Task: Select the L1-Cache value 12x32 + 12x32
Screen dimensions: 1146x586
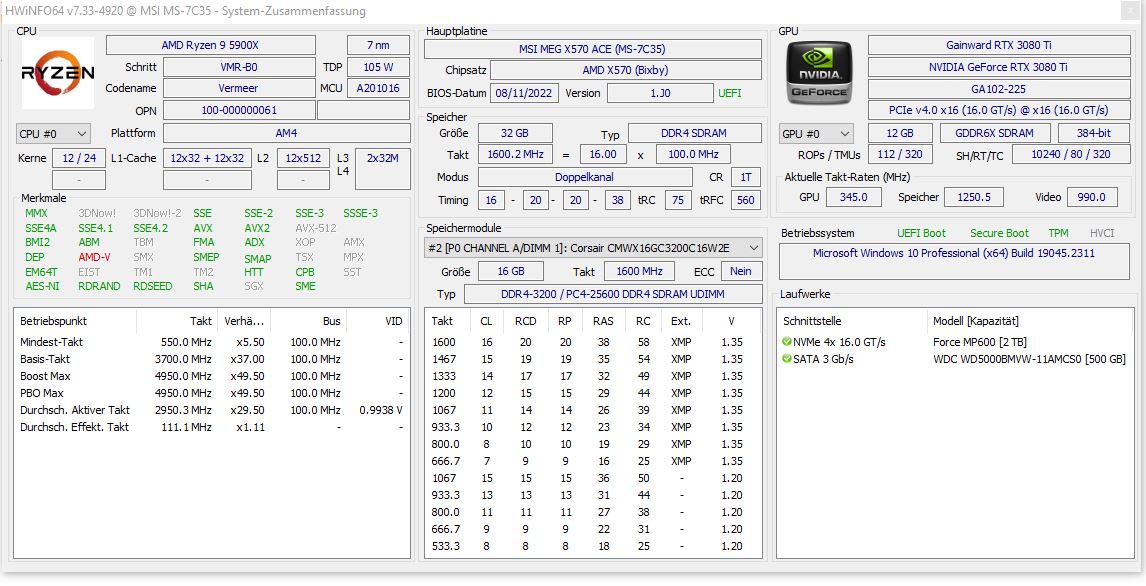Action: pos(208,158)
